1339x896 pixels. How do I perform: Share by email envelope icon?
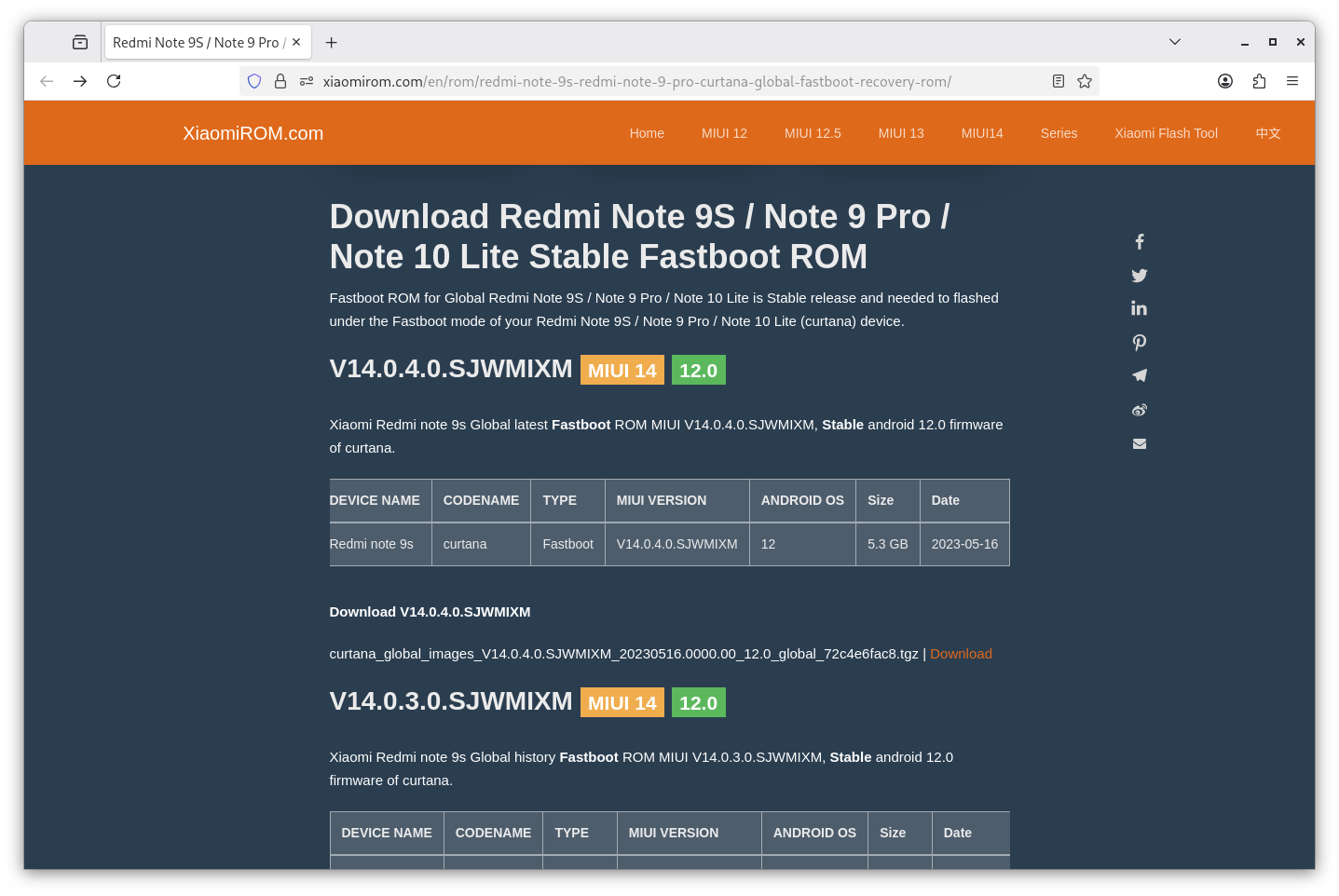(1139, 443)
